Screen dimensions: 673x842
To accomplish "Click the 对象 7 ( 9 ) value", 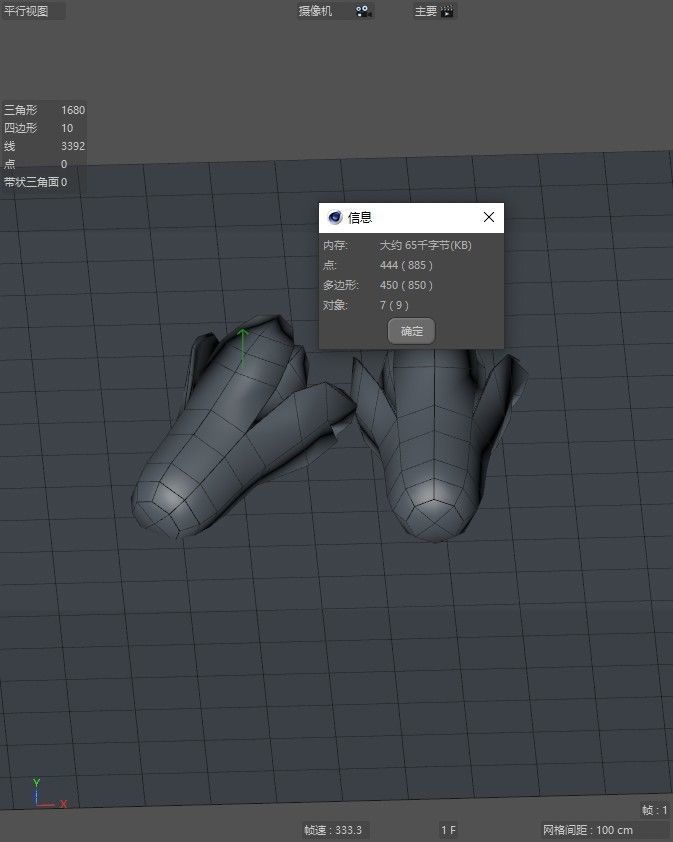I will [x=394, y=305].
